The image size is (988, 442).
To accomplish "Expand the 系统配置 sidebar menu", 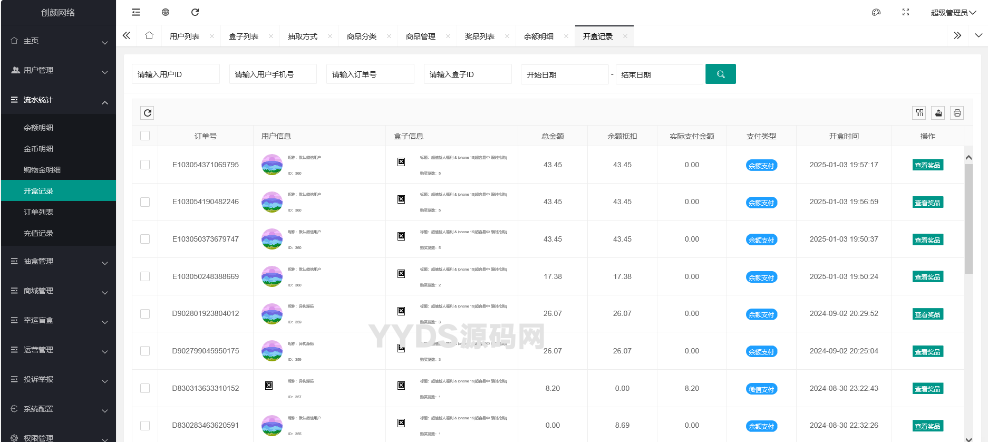I will (58, 409).
